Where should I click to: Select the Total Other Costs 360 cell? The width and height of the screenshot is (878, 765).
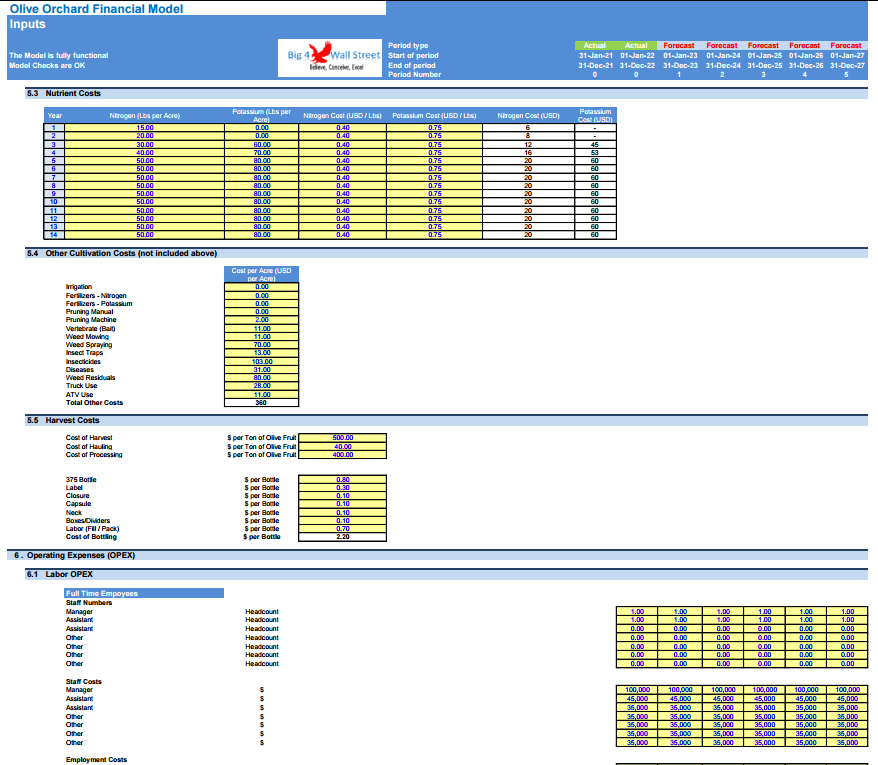261,403
